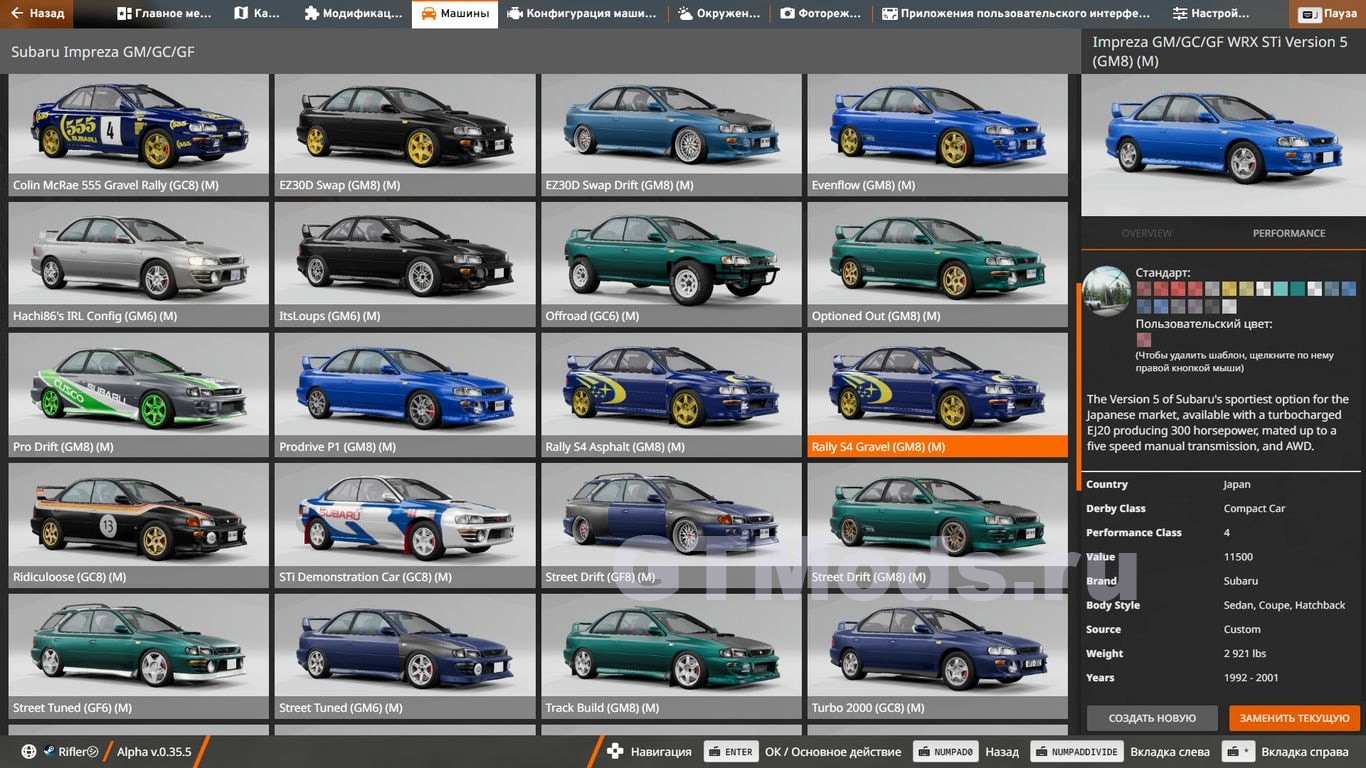Select the Ridiculoose (GC8) car
The height and width of the screenshot is (768, 1366).
coord(139,526)
